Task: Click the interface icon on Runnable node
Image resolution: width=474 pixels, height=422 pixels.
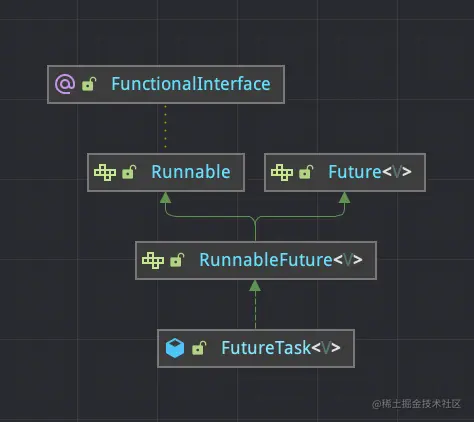Action: coord(105,172)
